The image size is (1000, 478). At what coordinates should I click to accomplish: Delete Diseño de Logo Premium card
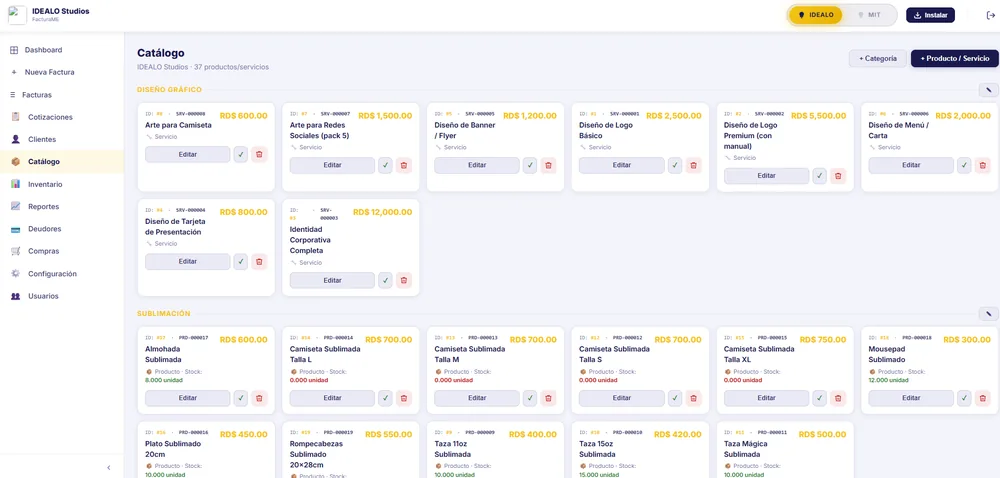[x=838, y=176]
